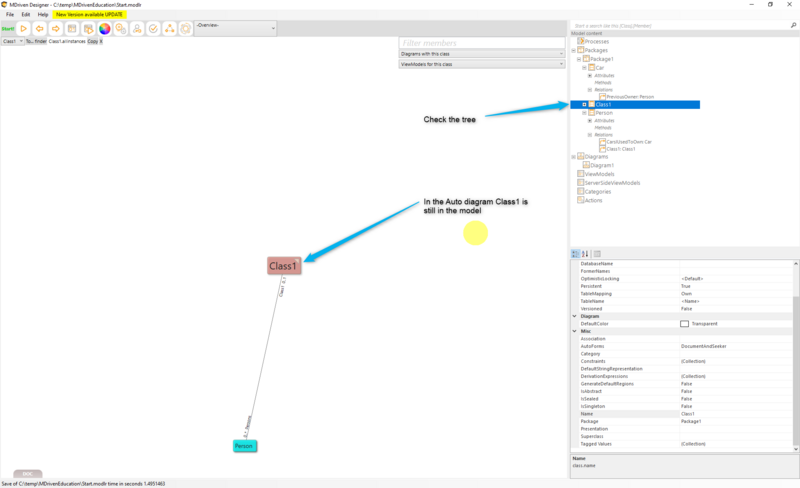
Task: Click the Copy button below the toolbar
Action: pyautogui.click(x=92, y=42)
